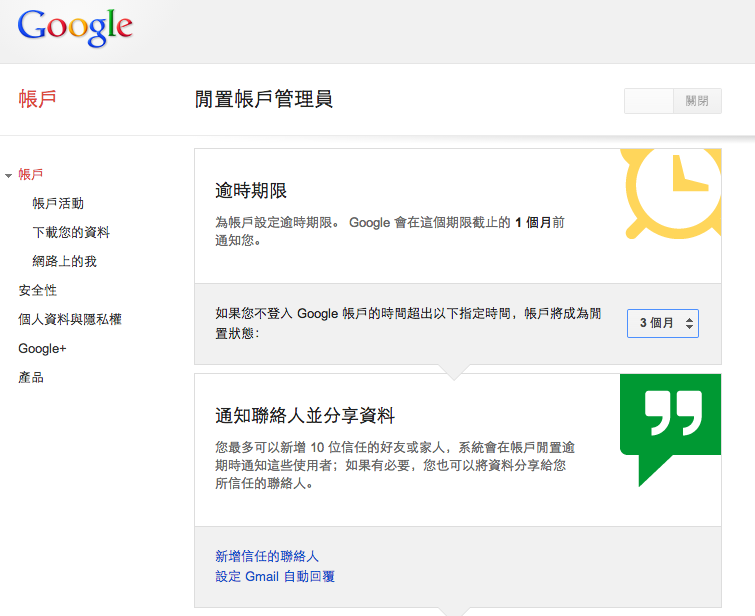Screen dimensions: 755x616
Task: Click 設定 Gmail 自動回覆 link
Action: pos(275,576)
